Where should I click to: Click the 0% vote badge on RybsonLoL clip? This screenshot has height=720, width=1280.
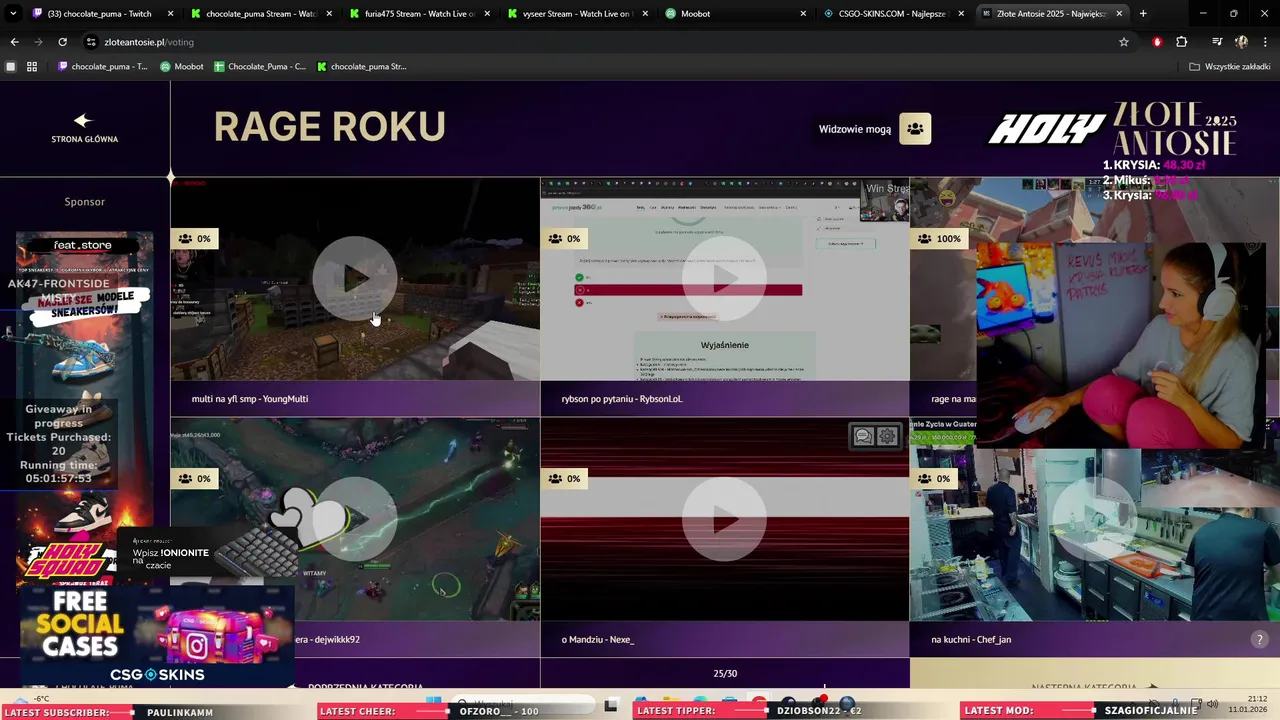565,239
